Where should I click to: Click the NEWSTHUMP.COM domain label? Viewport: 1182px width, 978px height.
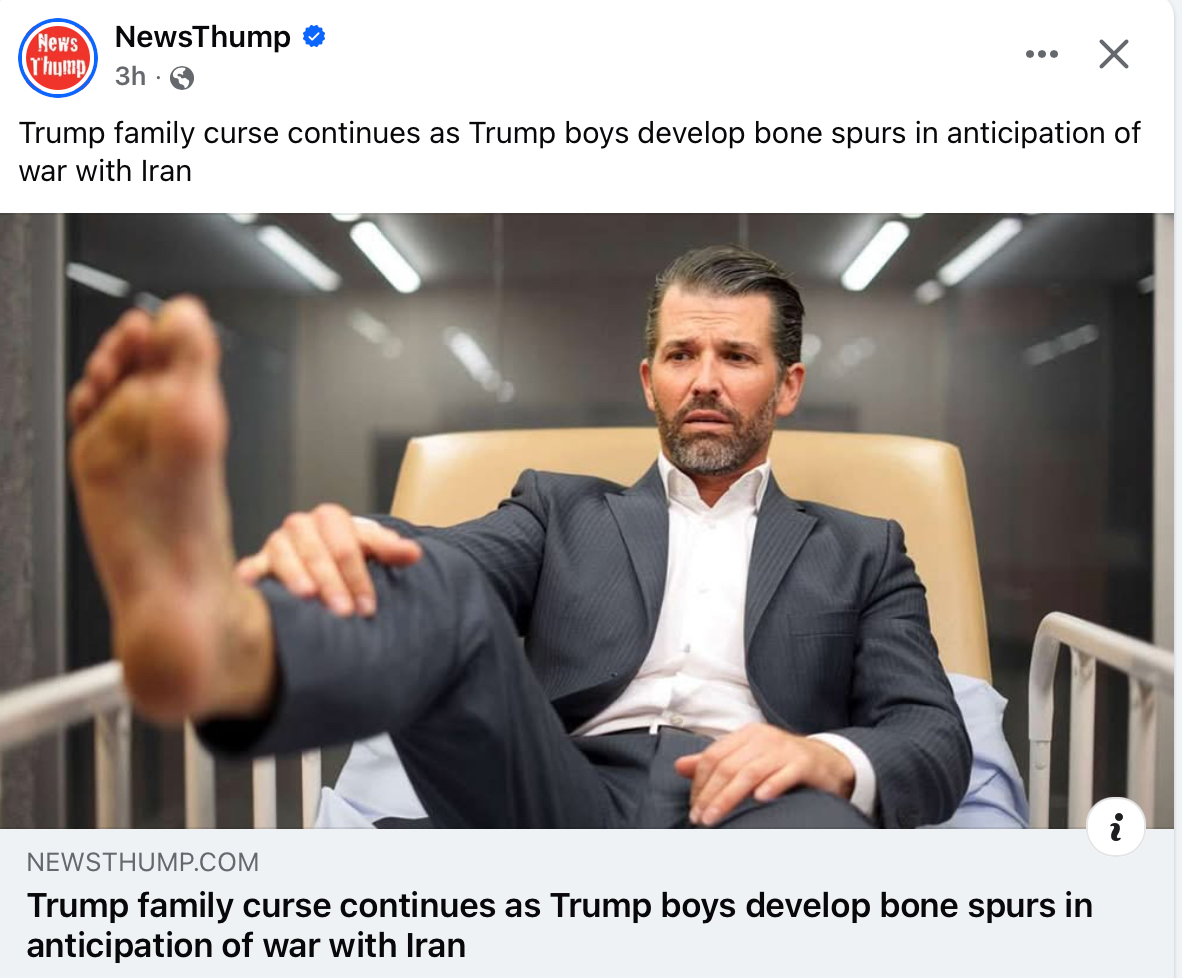[142, 862]
